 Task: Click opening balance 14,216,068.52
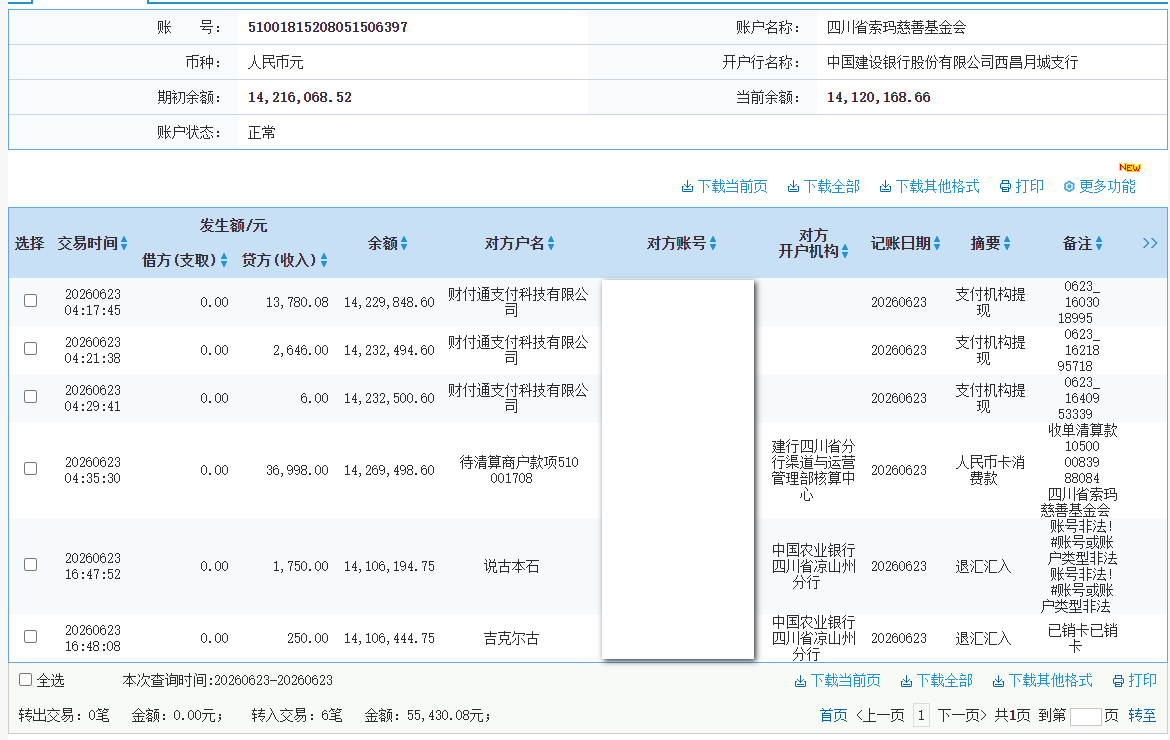[x=299, y=97]
